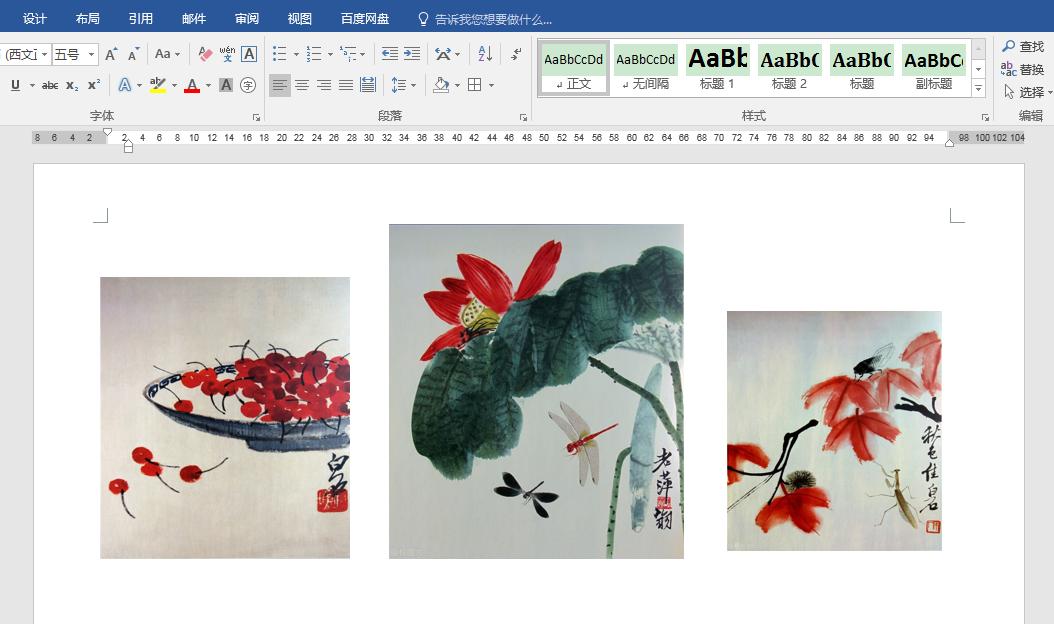The width and height of the screenshot is (1054, 624).
Task: Expand the styles gallery more arrow
Action: coord(978,89)
